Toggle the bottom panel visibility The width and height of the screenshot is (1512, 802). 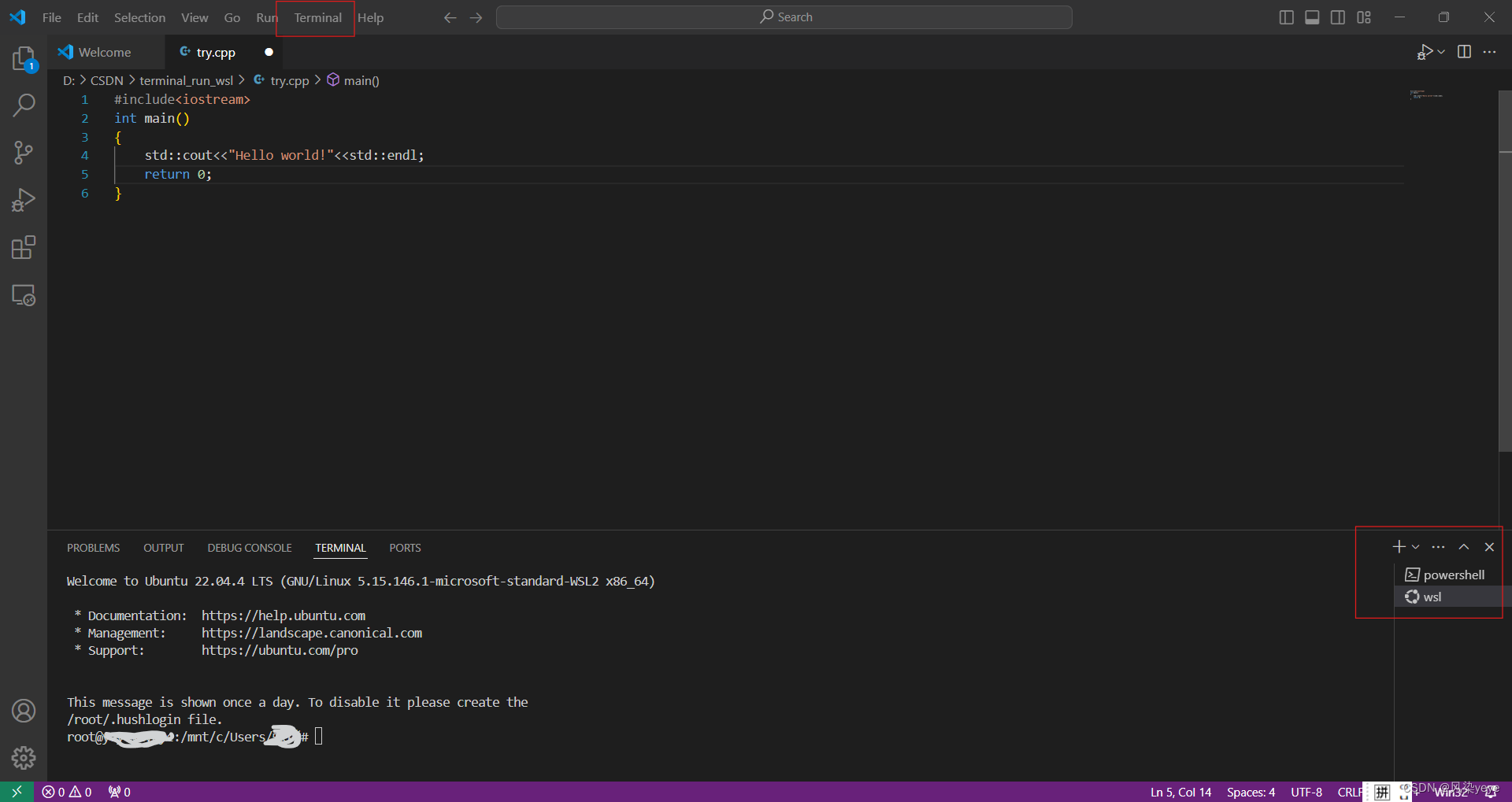coord(1312,17)
